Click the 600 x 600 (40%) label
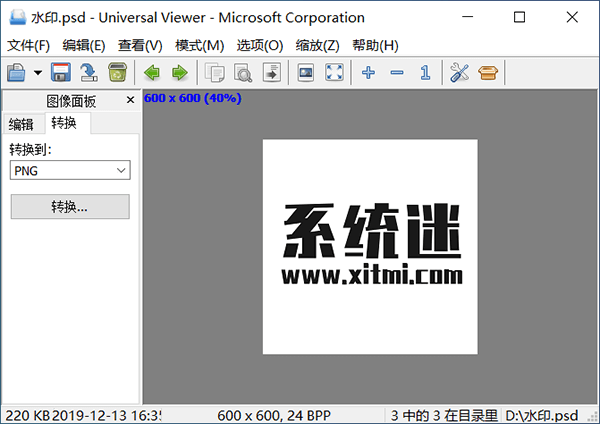The image size is (600, 424). pyautogui.click(x=192, y=98)
